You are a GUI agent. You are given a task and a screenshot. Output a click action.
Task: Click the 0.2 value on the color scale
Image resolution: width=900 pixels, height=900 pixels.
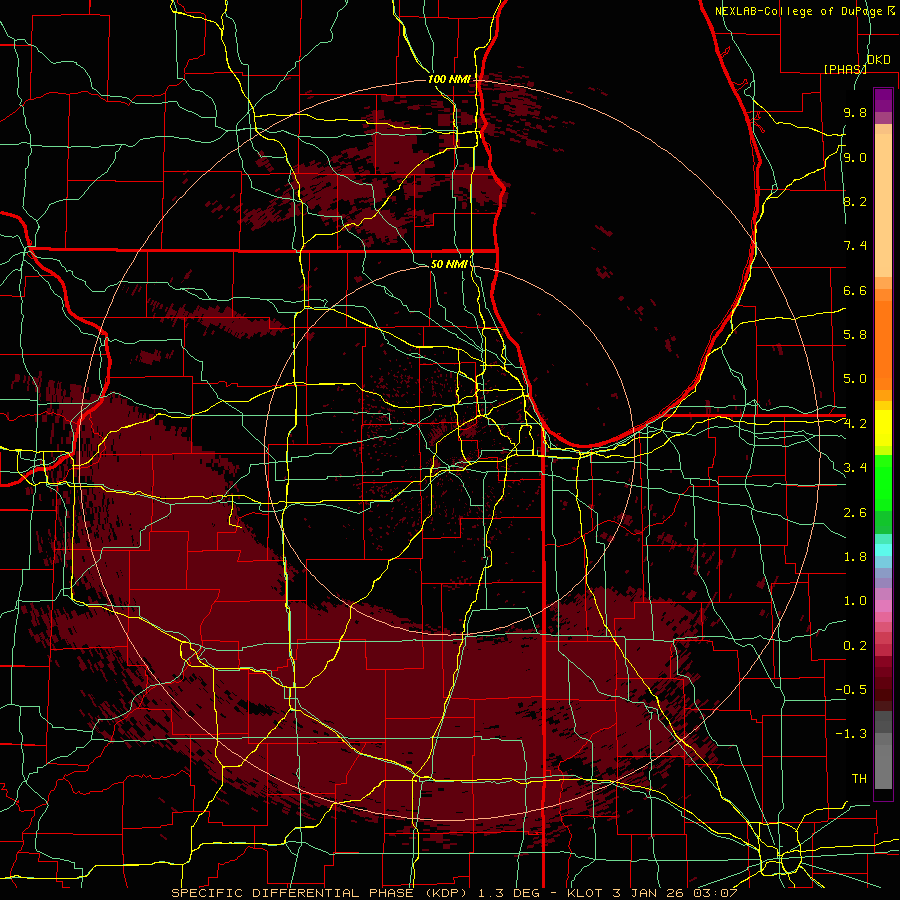[855, 646]
